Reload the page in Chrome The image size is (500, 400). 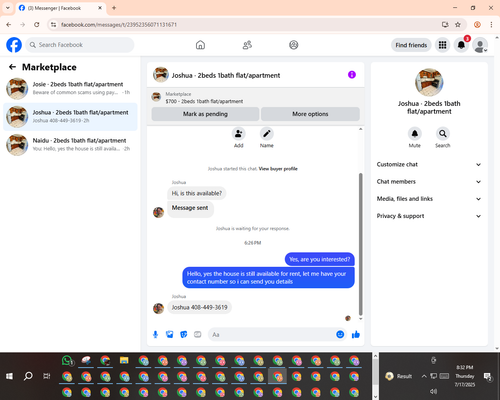37,25
